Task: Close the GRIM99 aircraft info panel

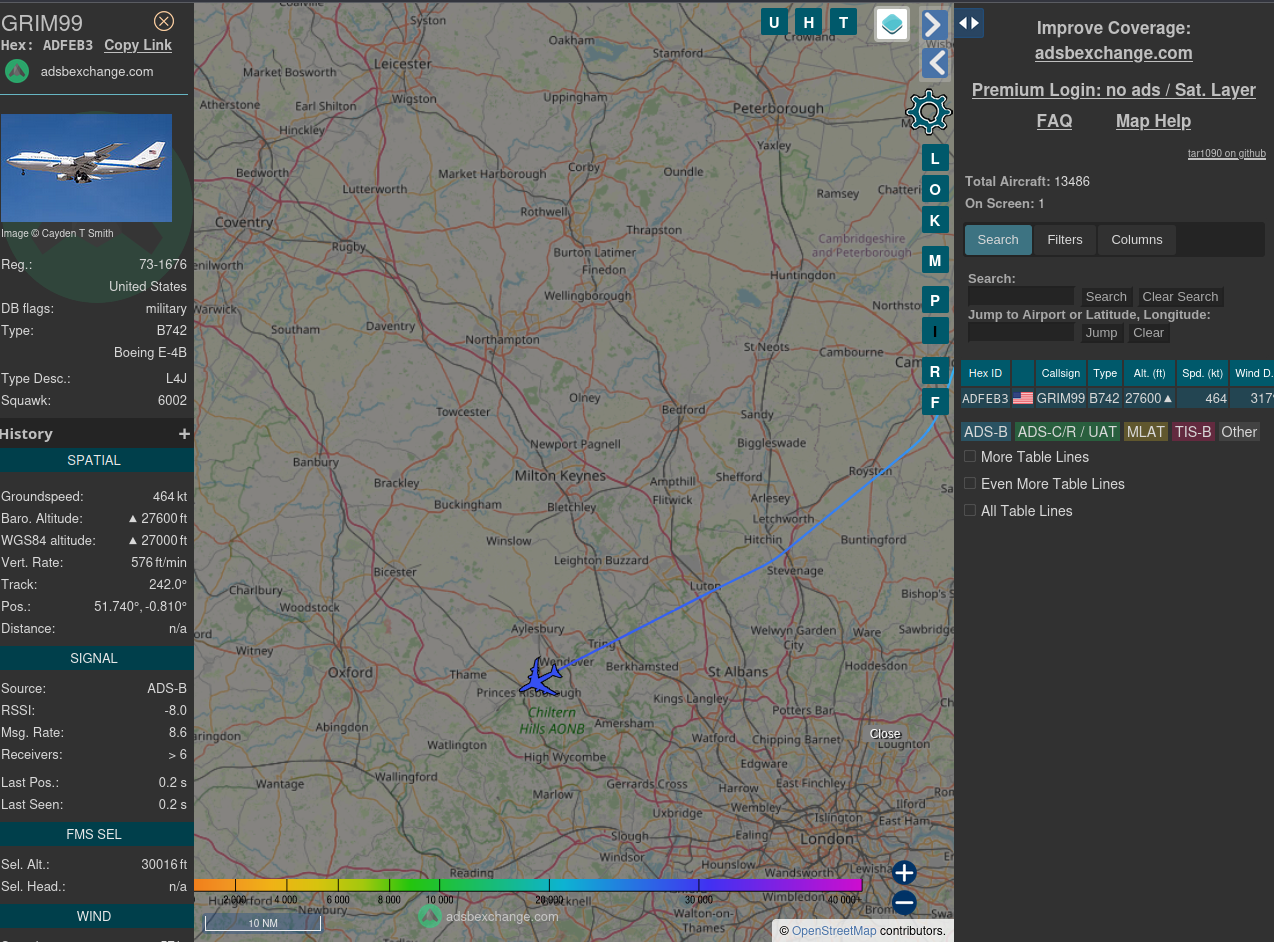Action: 164,21
